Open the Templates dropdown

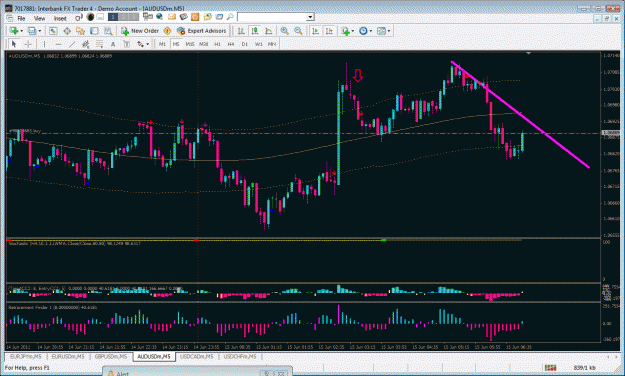point(383,31)
